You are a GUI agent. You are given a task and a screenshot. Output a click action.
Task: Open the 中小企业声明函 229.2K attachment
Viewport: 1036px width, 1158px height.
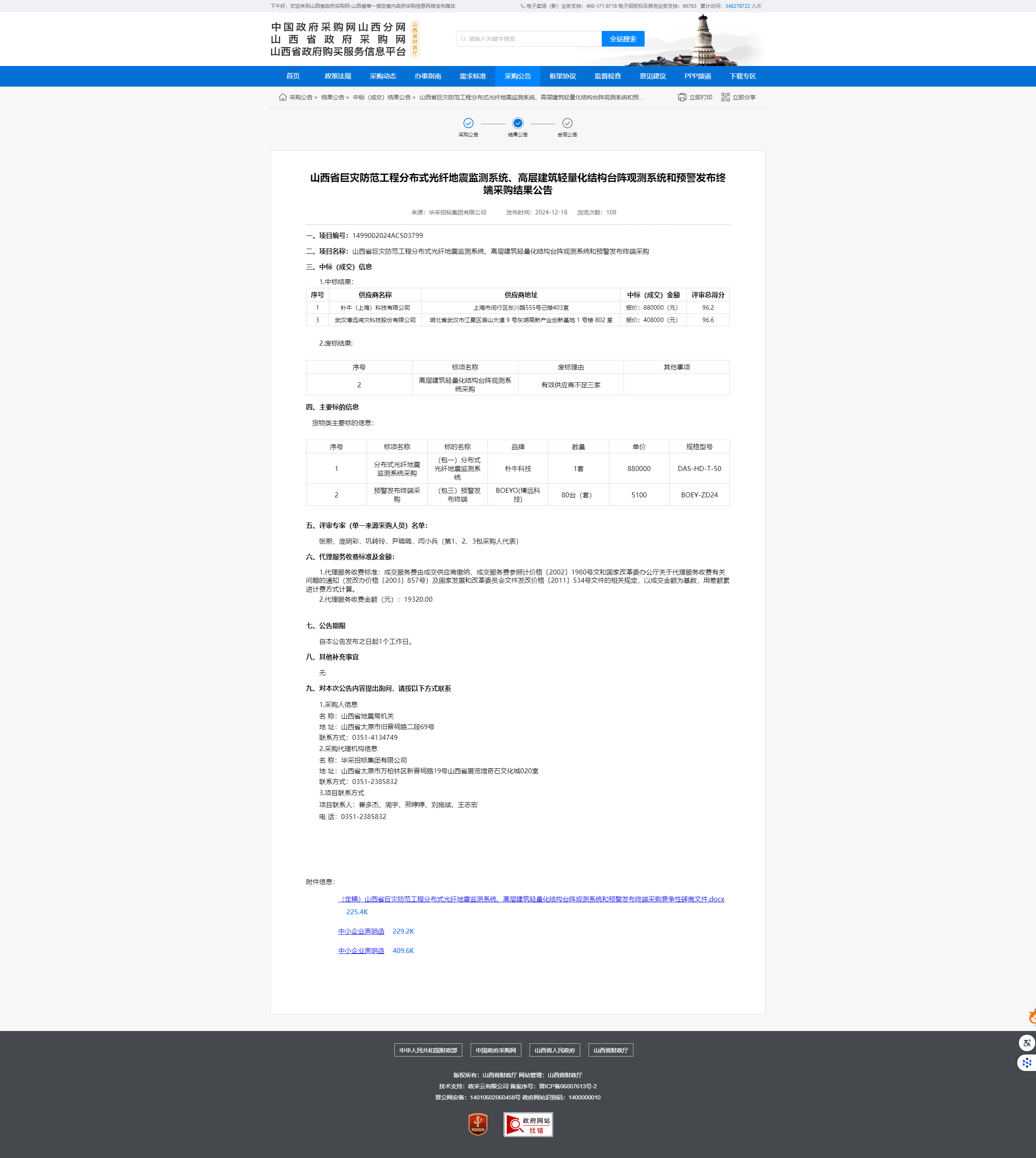(x=361, y=932)
